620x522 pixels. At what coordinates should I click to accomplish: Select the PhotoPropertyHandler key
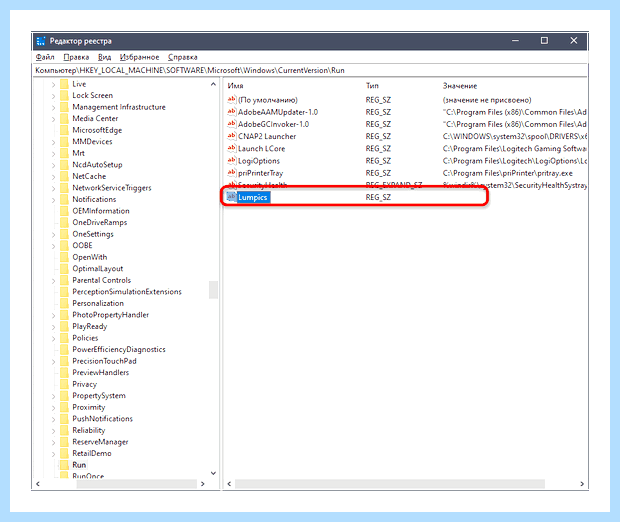(111, 315)
